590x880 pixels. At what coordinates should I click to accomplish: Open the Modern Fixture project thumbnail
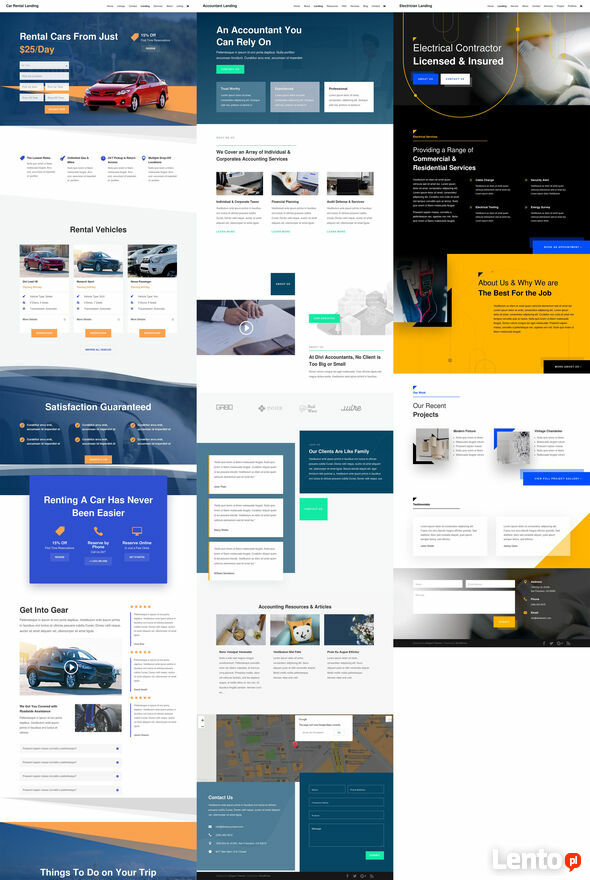coord(431,445)
